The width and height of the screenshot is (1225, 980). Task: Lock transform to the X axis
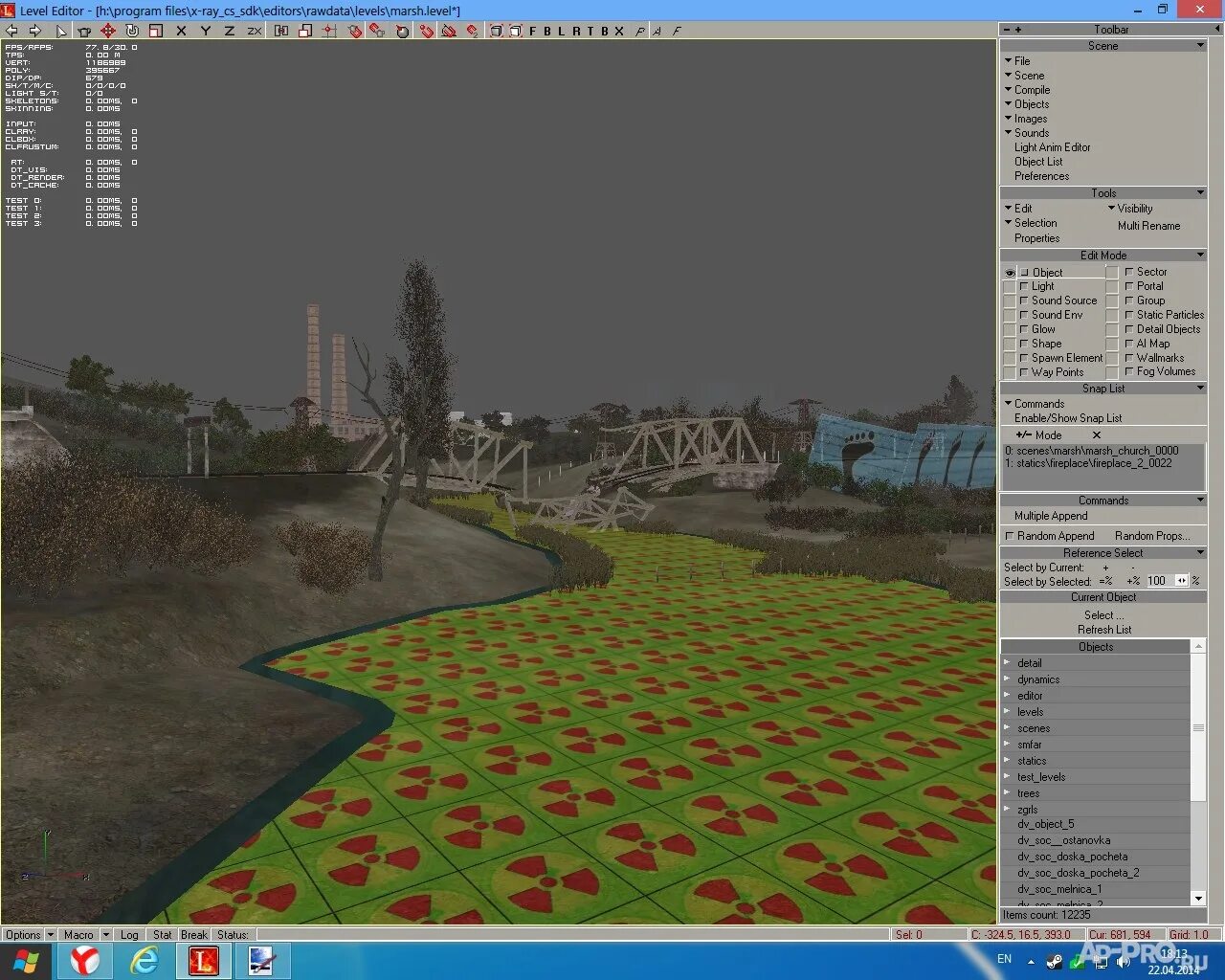182,31
